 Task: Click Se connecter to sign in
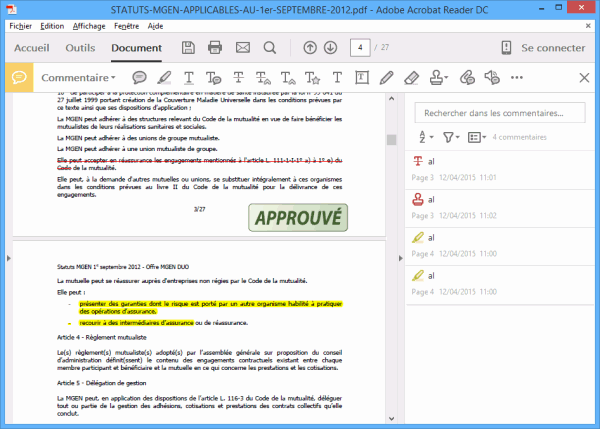pos(553,48)
